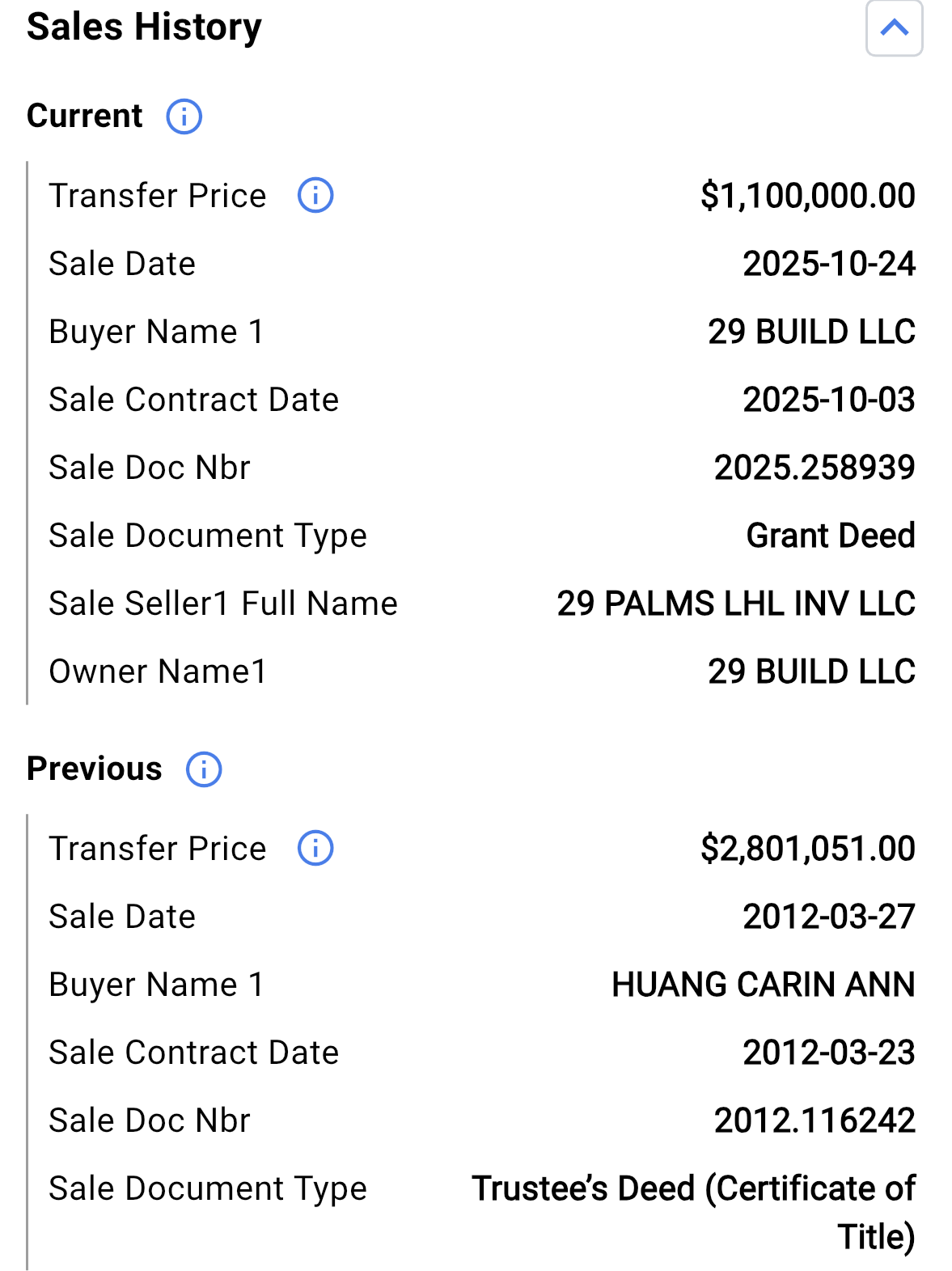
Task: Select the $1,100,000.00 transfer price value
Action: [808, 196]
